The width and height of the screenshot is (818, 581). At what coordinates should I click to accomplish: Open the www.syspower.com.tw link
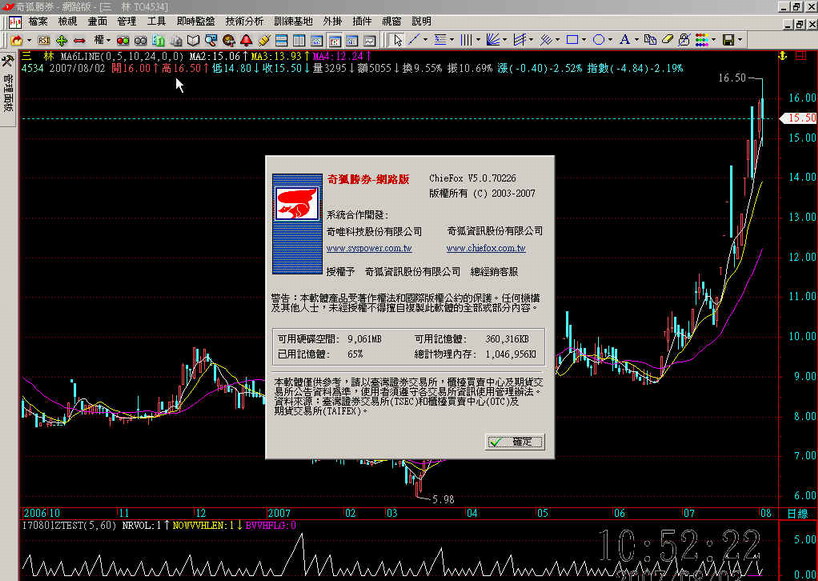click(x=369, y=248)
